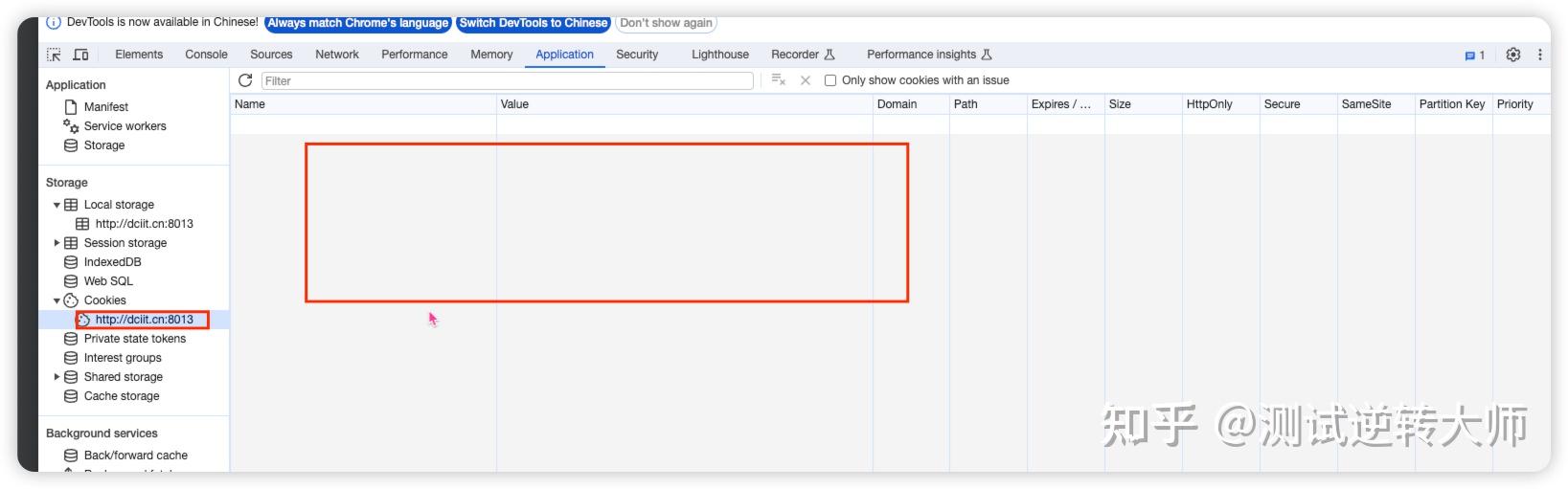Open DevTools settings gear

(1513, 55)
